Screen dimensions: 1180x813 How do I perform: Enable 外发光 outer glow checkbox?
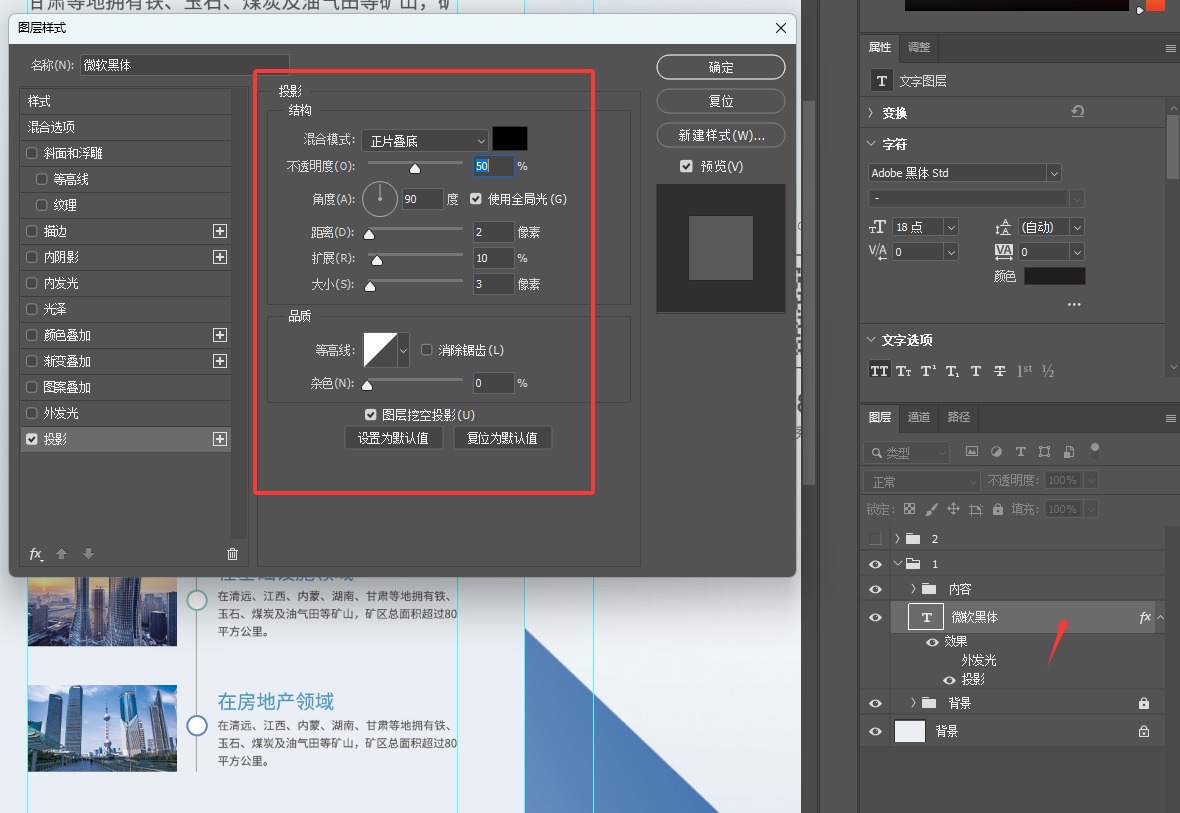[x=32, y=413]
